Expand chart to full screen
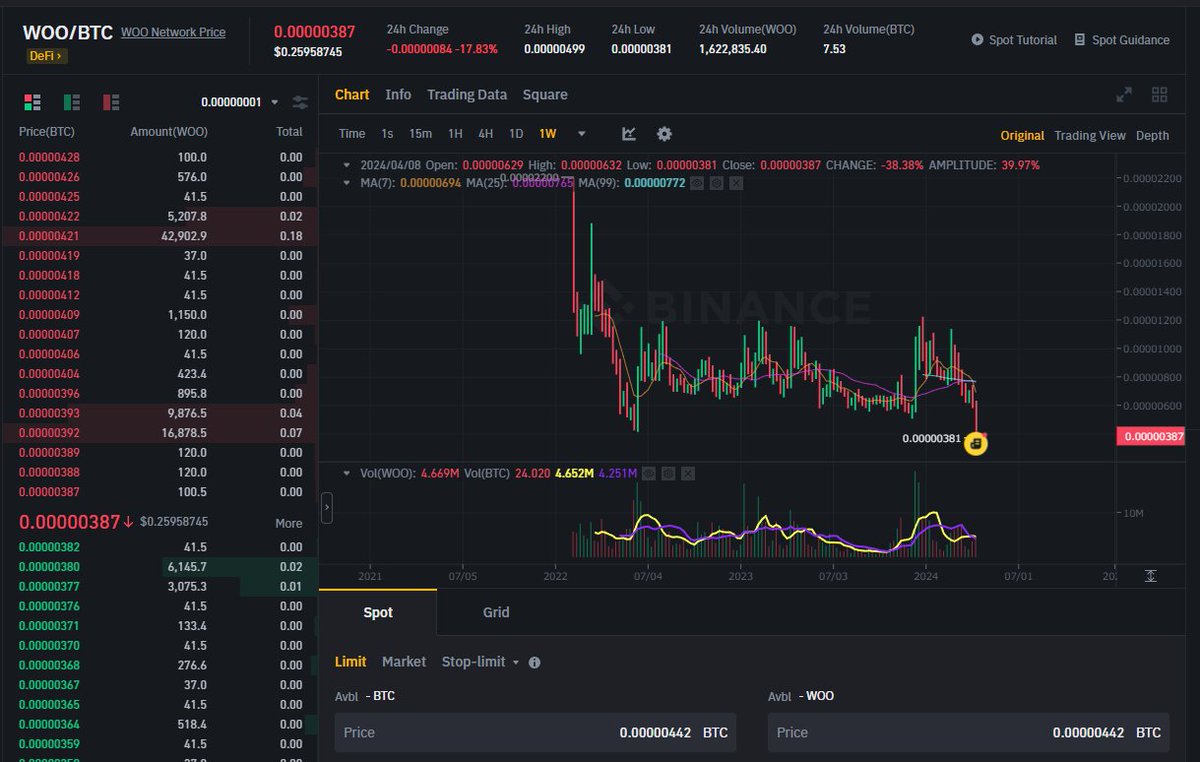This screenshot has width=1200, height=762. [1124, 95]
